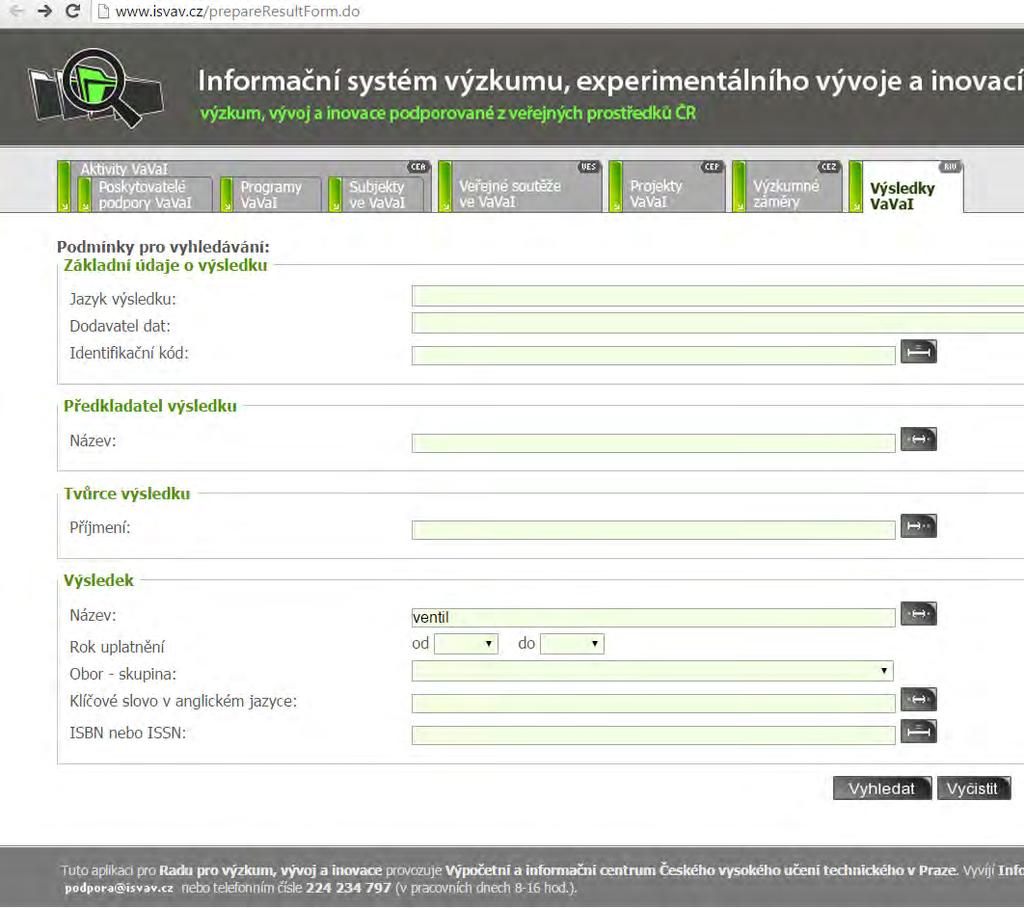Open Veřejné soutěže ve VaVaI tab
This screenshot has height=908, width=1024.
coord(520,186)
